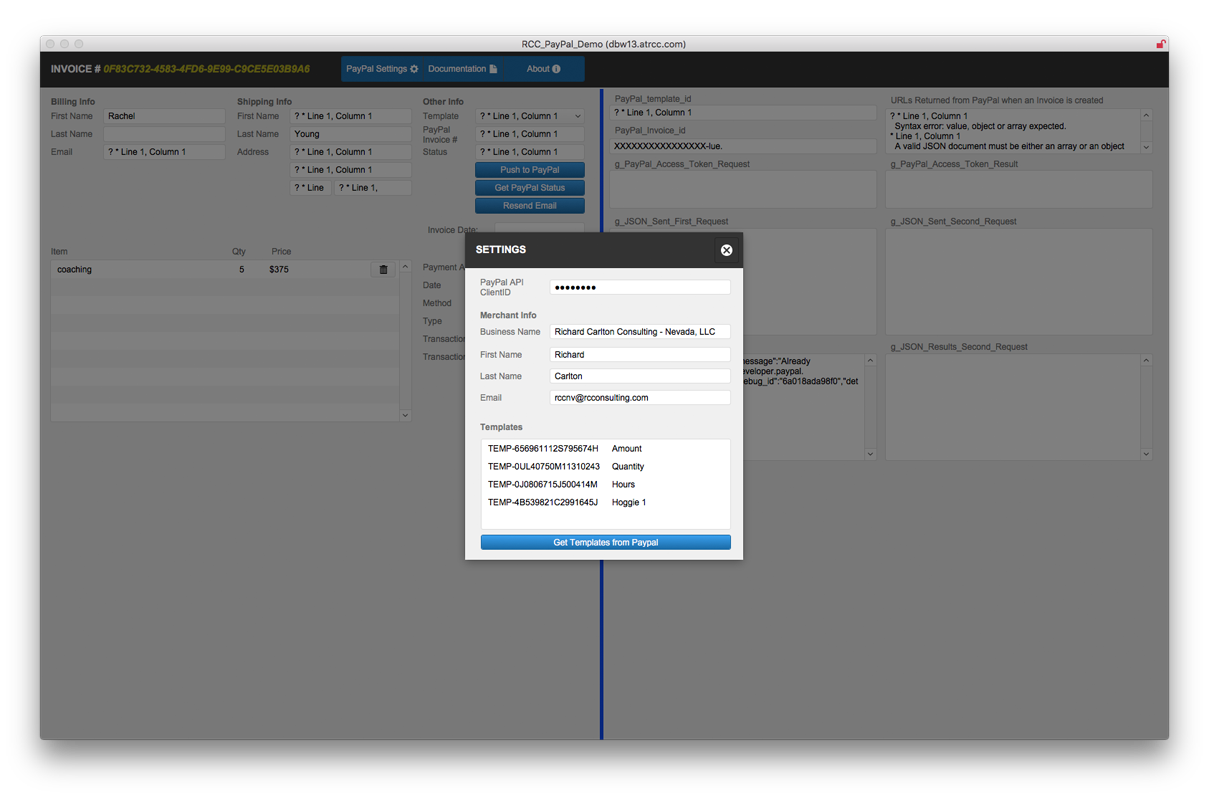
Task: Click the PayPal API ClientID password field
Action: click(640, 288)
